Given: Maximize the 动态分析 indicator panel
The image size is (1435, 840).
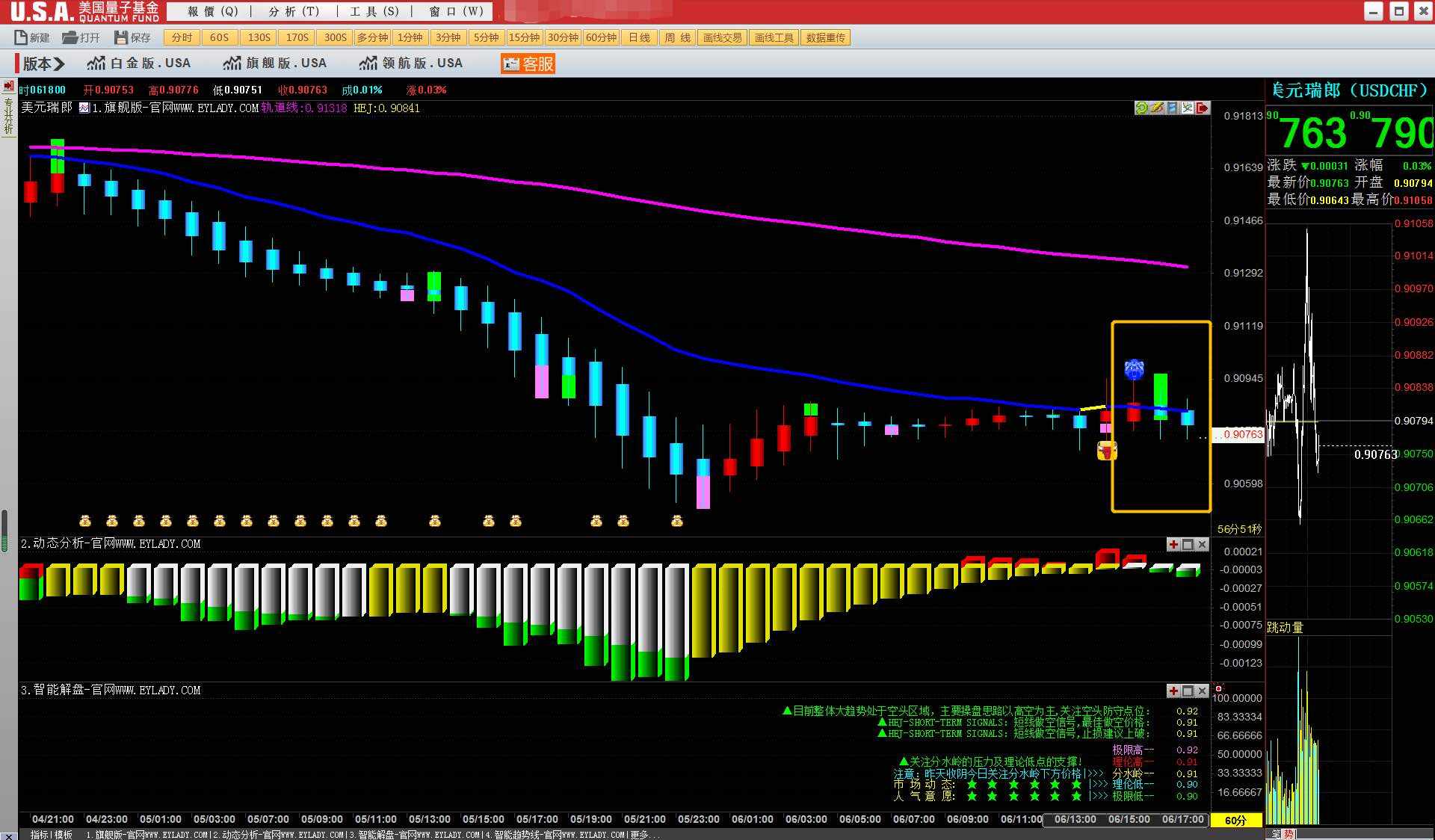Looking at the screenshot, I should point(1188,545).
